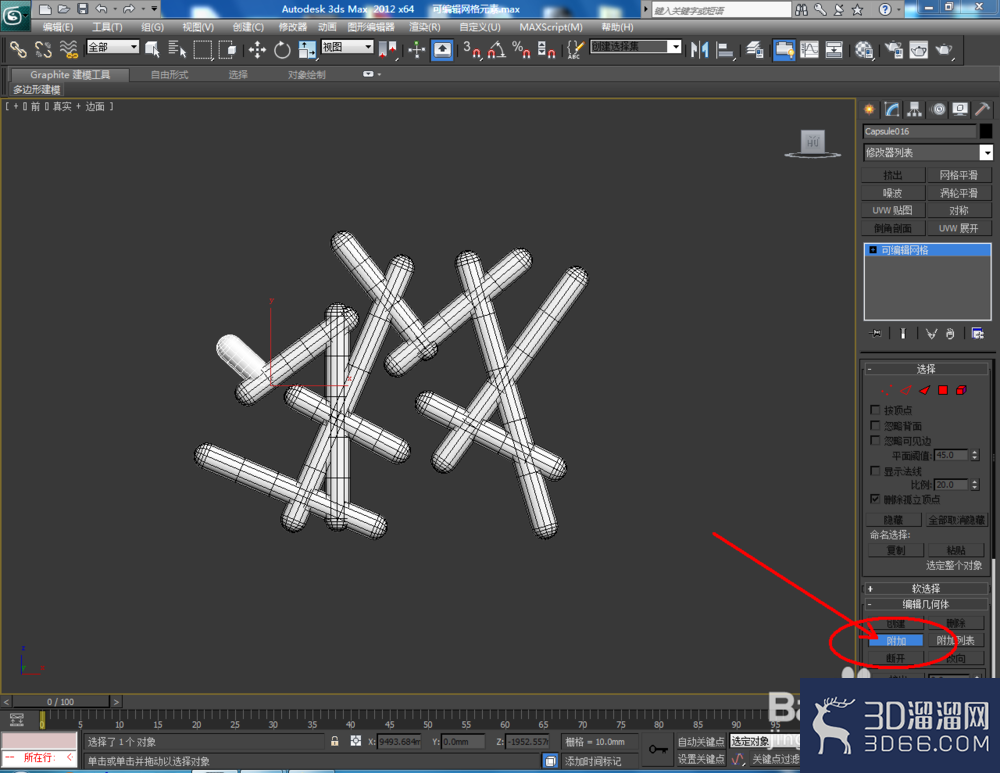
Task: Open the MAXScript(M) menu
Action: coord(550,27)
